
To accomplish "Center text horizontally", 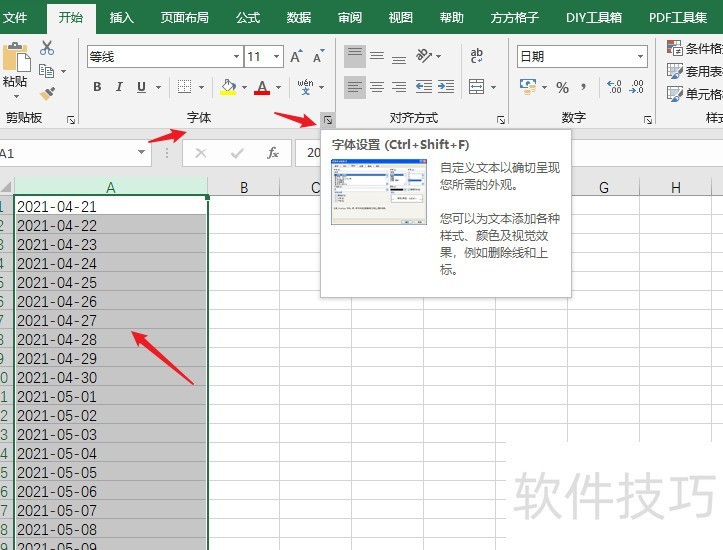I will [x=377, y=87].
